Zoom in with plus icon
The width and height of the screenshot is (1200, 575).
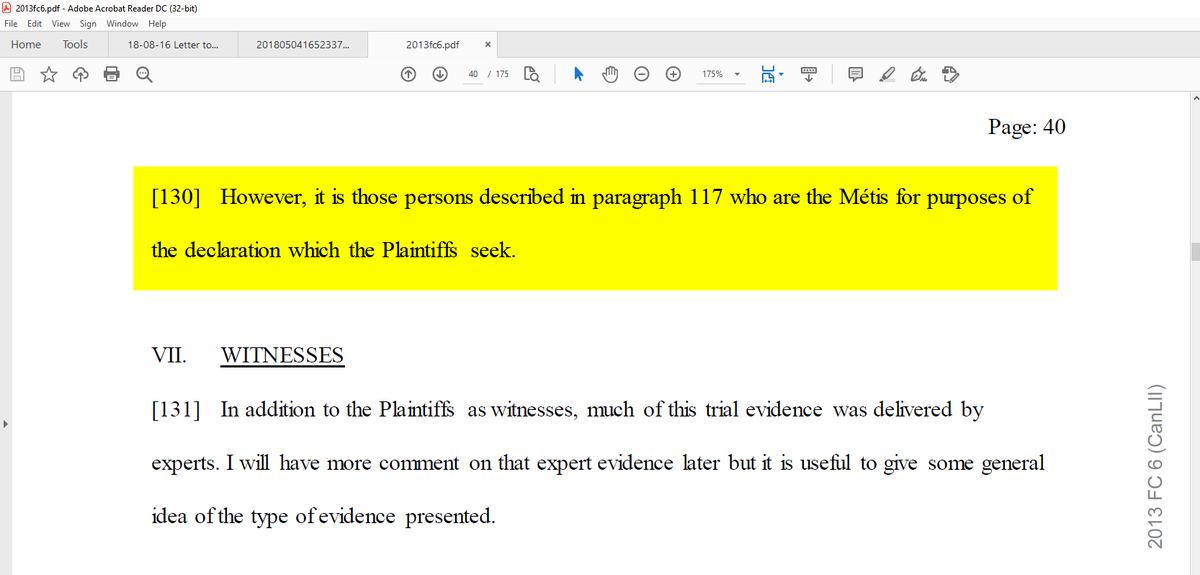pyautogui.click(x=675, y=74)
